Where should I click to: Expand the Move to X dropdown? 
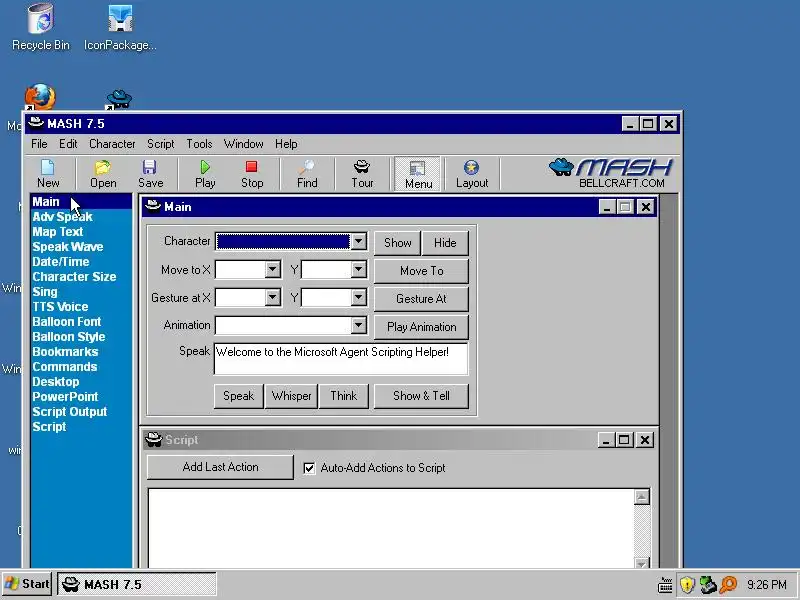pyautogui.click(x=273, y=269)
